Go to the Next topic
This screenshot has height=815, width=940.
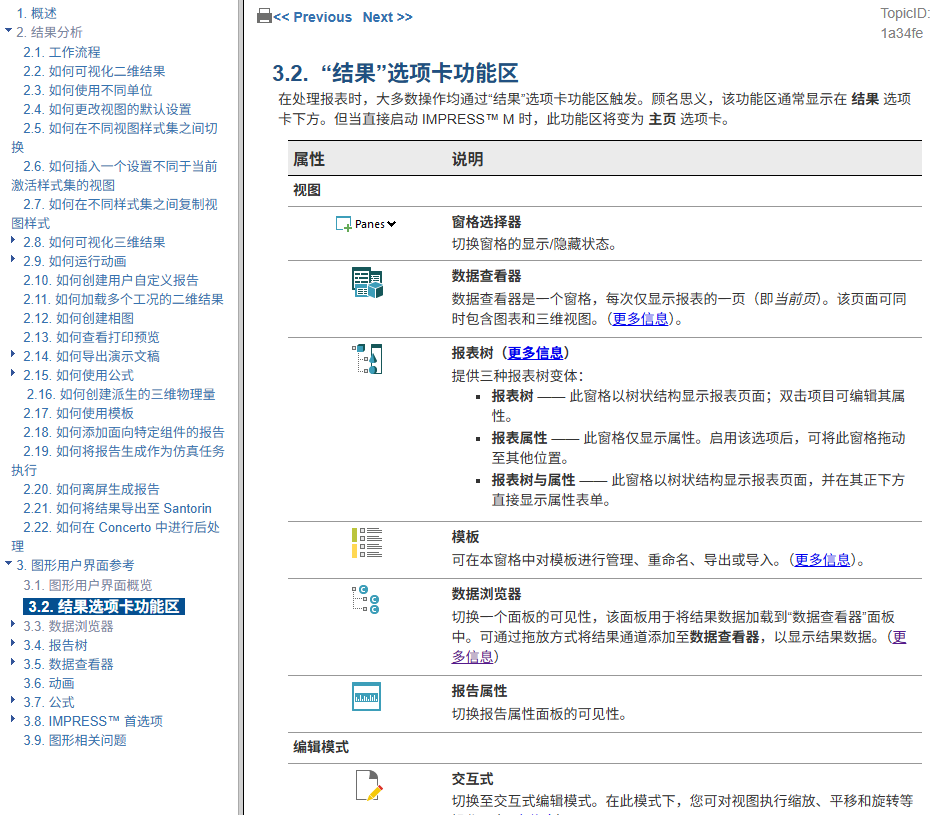(x=387, y=17)
